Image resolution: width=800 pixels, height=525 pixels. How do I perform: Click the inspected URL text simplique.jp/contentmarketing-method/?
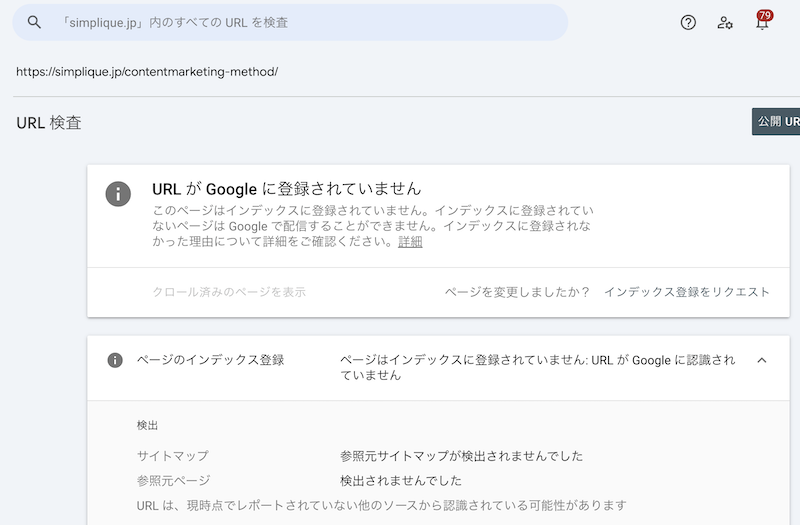click(x=147, y=71)
